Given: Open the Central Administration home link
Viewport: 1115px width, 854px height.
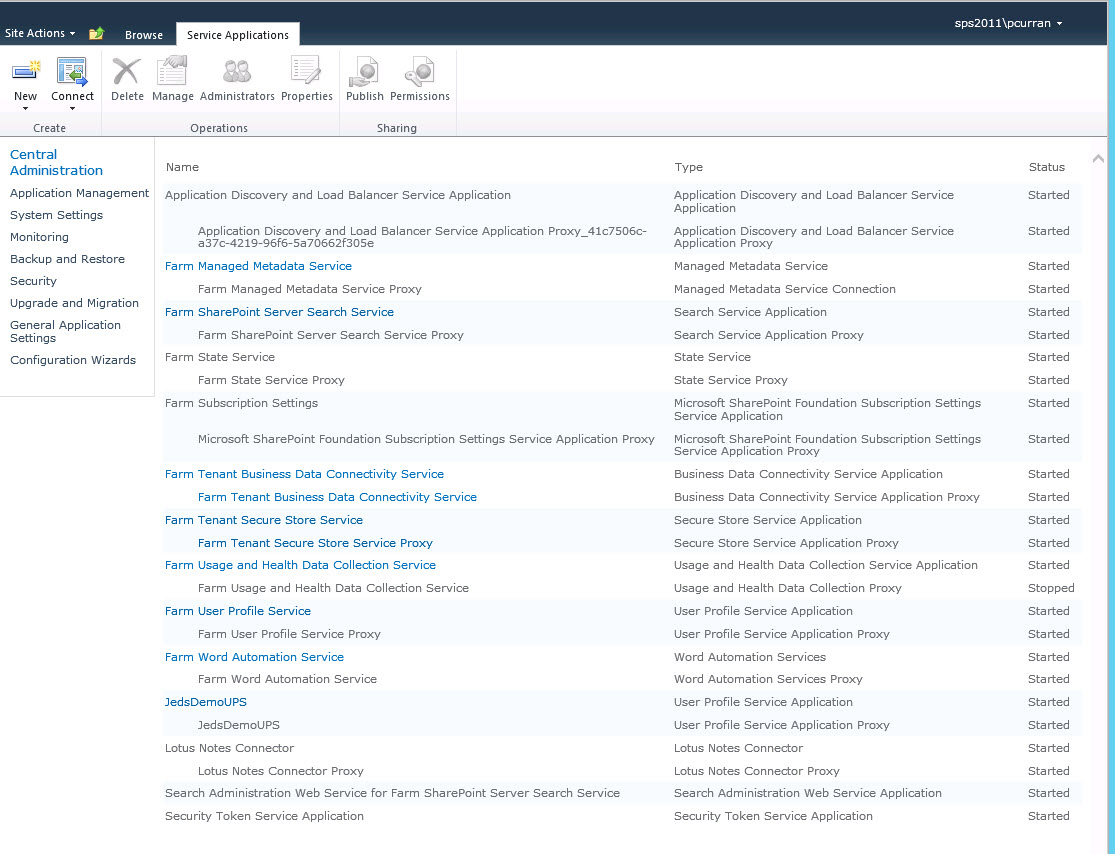Looking at the screenshot, I should (56, 162).
